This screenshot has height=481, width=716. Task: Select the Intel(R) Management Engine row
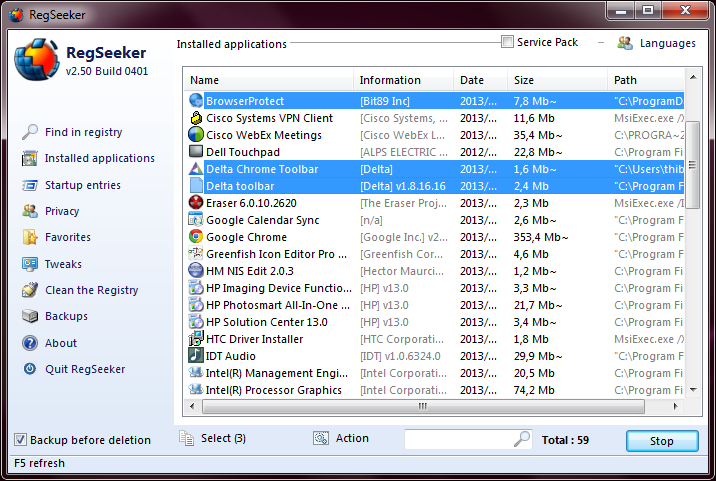click(x=435, y=373)
